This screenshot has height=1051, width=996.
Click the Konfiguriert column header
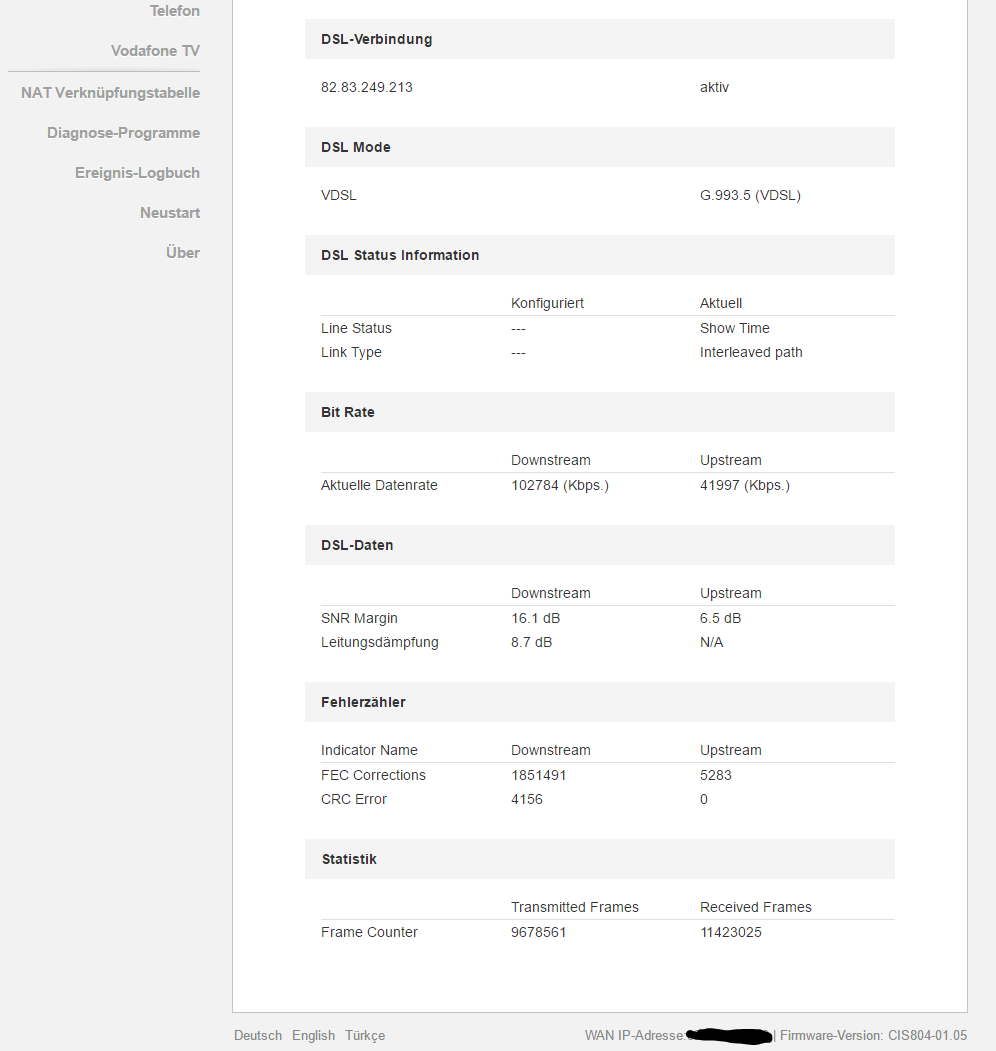tap(547, 303)
